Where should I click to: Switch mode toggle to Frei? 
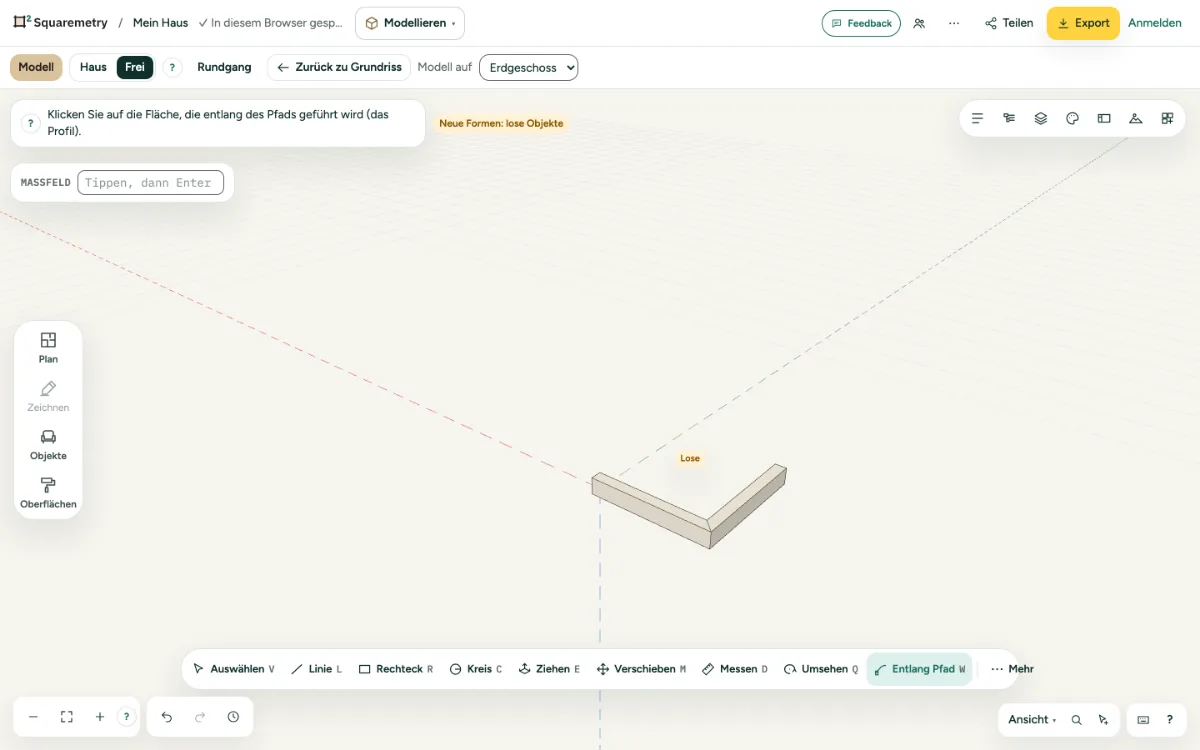(x=135, y=67)
